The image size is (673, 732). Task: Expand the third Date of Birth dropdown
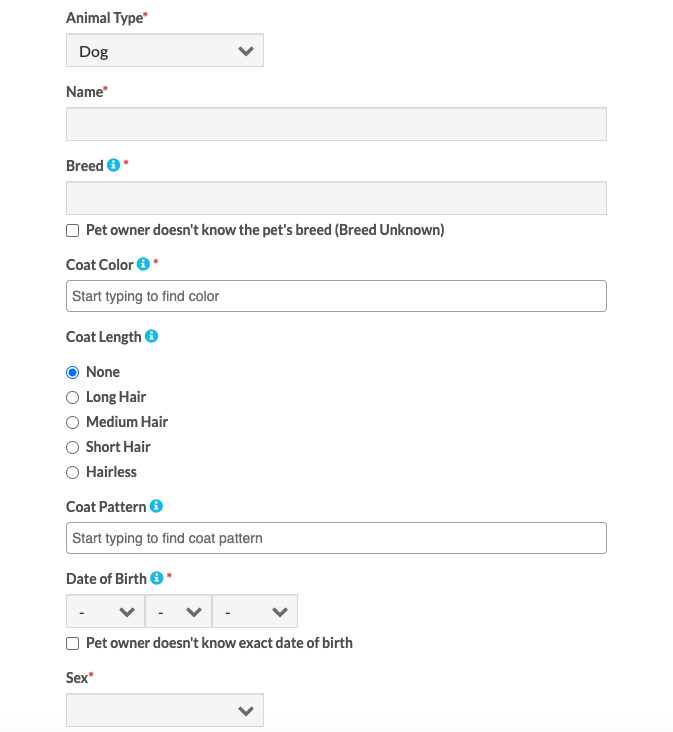tap(255, 611)
